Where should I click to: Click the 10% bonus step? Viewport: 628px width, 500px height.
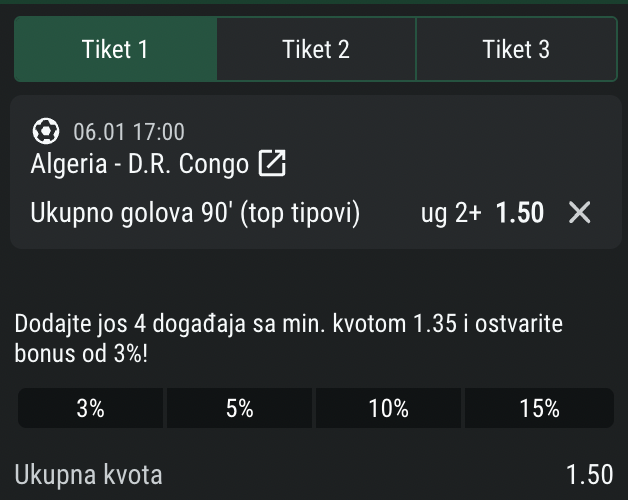pos(388,408)
